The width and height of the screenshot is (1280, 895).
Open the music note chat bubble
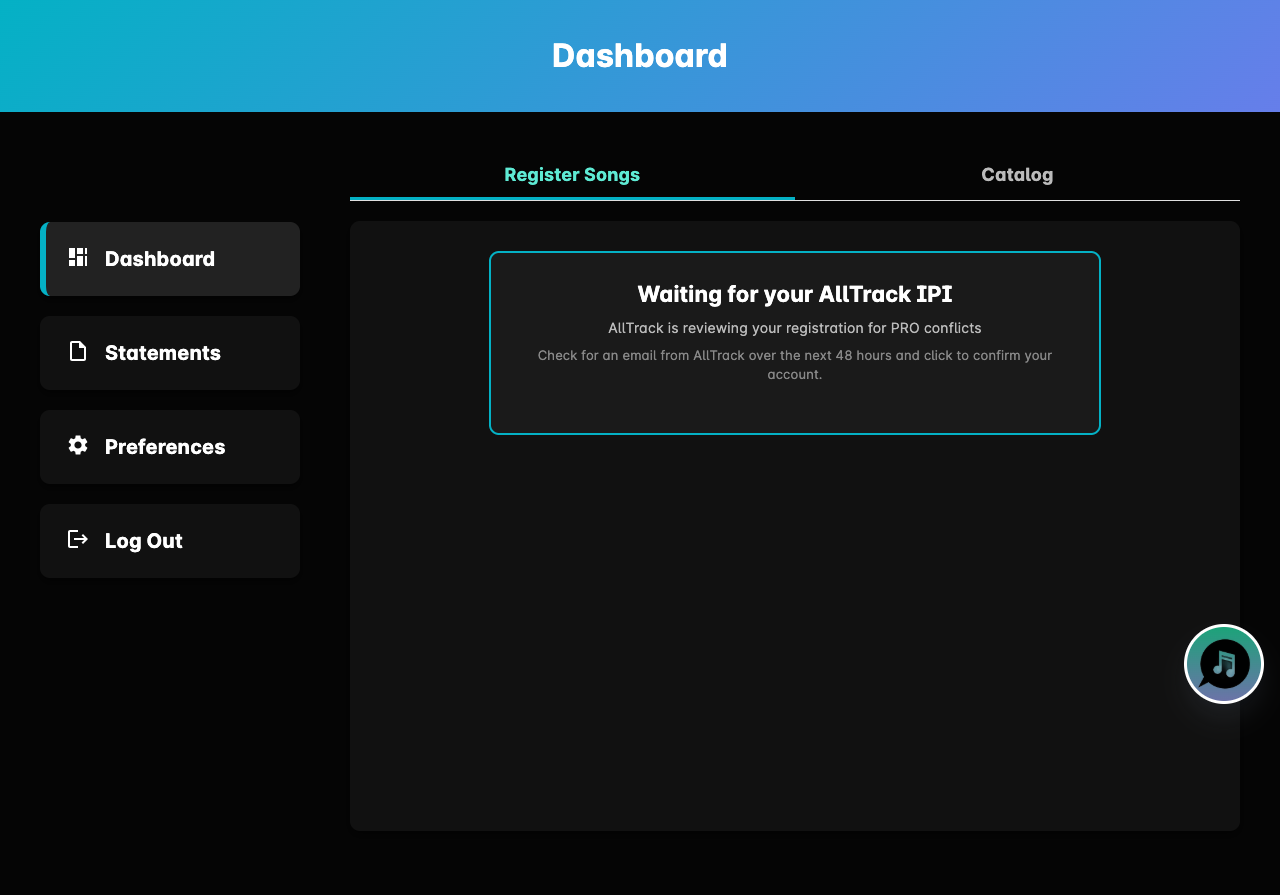1224,664
